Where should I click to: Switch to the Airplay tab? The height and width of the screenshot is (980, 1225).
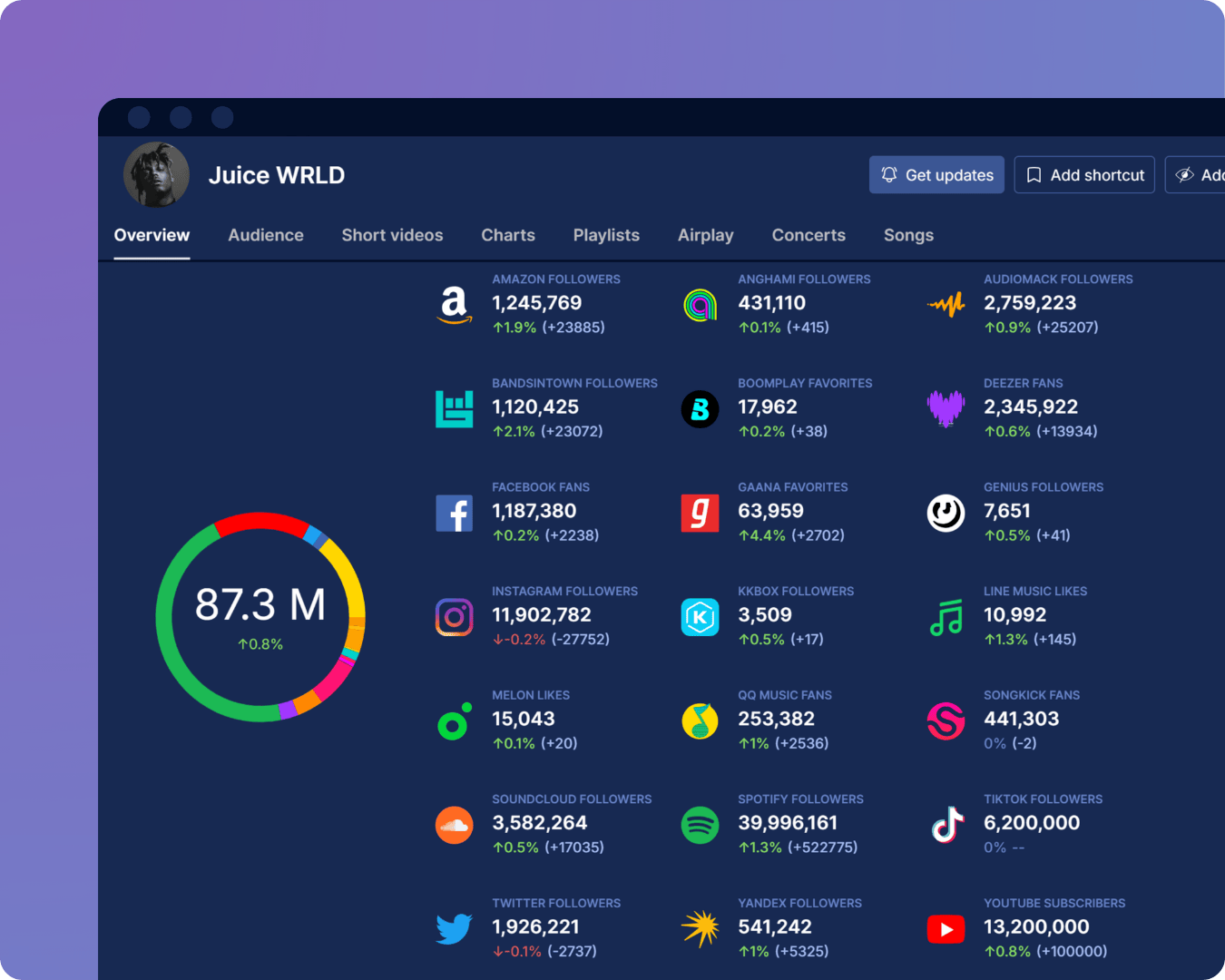pos(706,235)
